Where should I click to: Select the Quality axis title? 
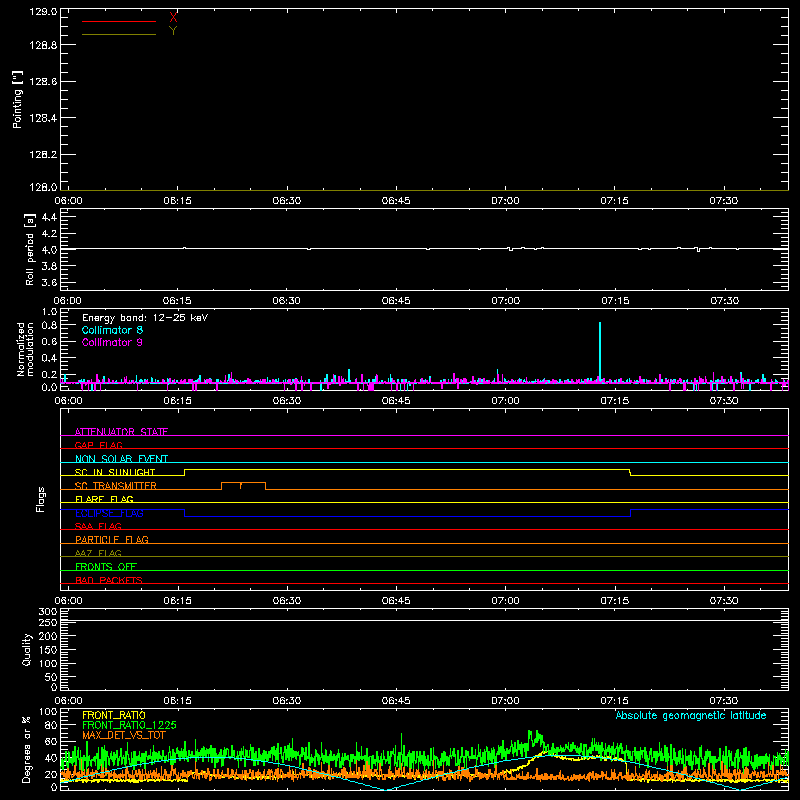pyautogui.click(x=27, y=649)
